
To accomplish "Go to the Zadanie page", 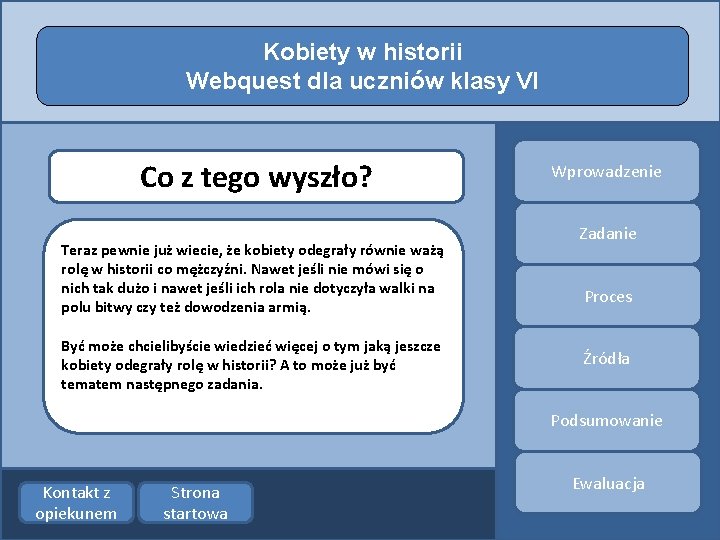I will (608, 234).
